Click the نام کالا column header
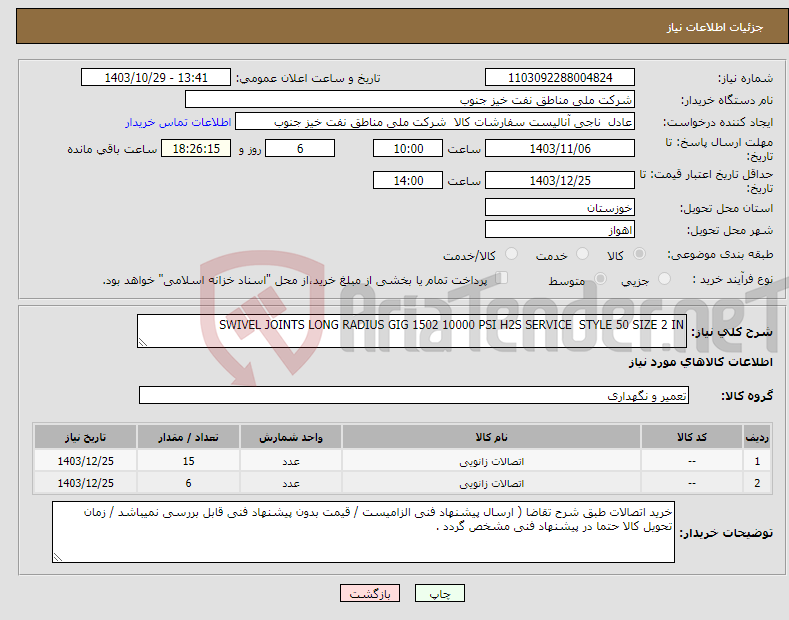The width and height of the screenshot is (789, 620). pos(491,437)
